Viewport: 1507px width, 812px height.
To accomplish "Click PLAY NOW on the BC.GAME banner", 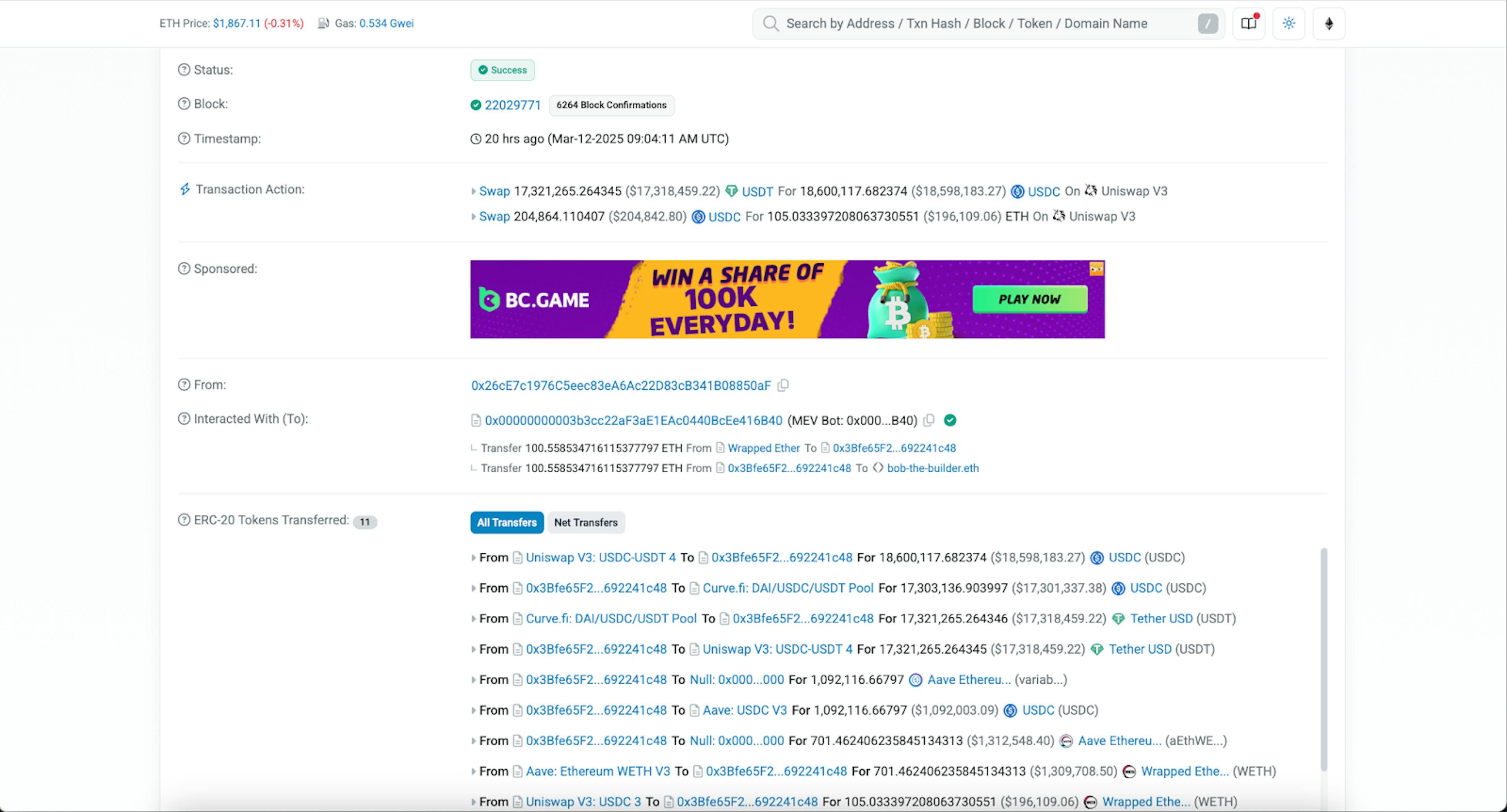I will [x=1030, y=299].
